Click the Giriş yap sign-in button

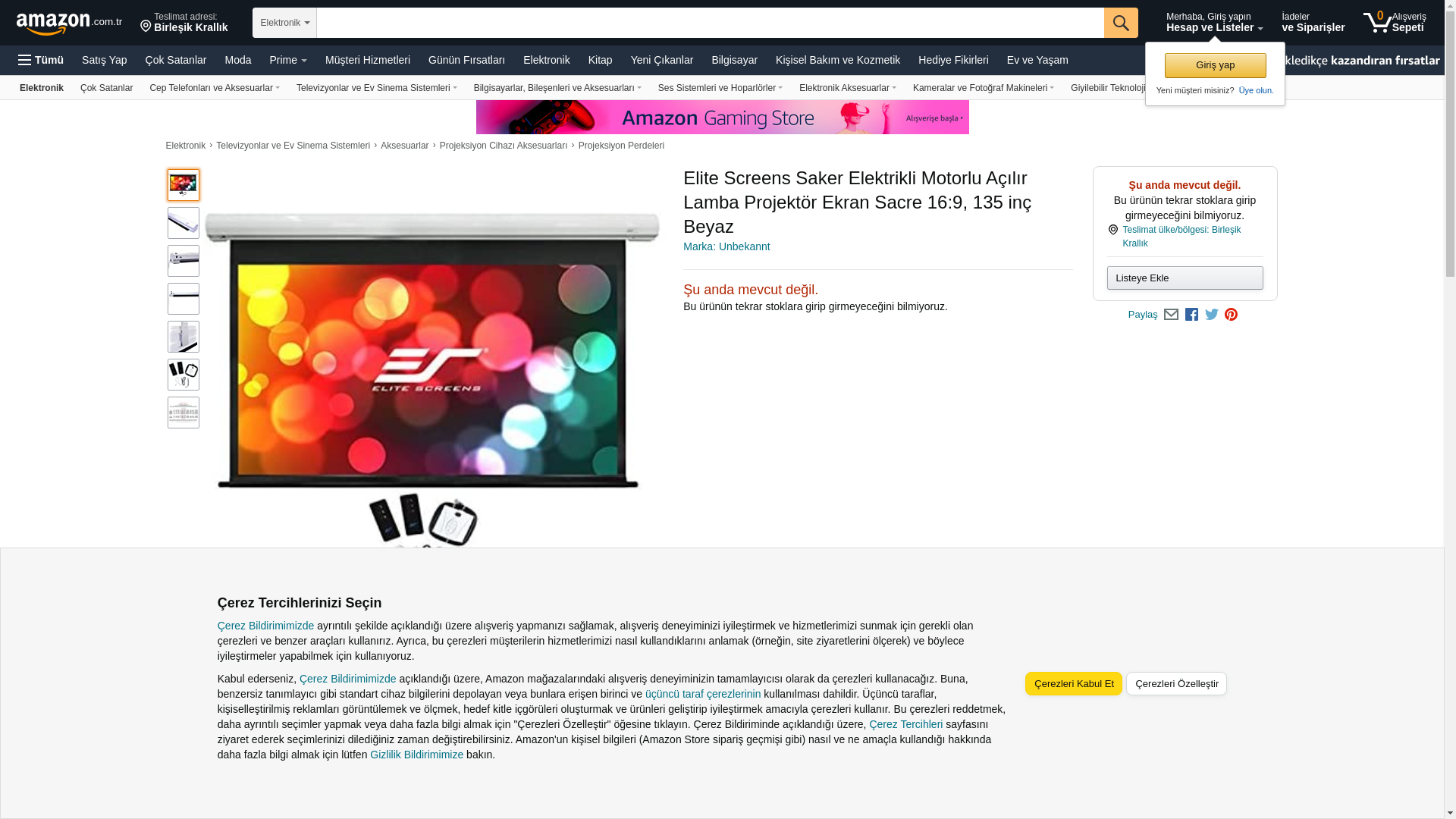[1215, 65]
